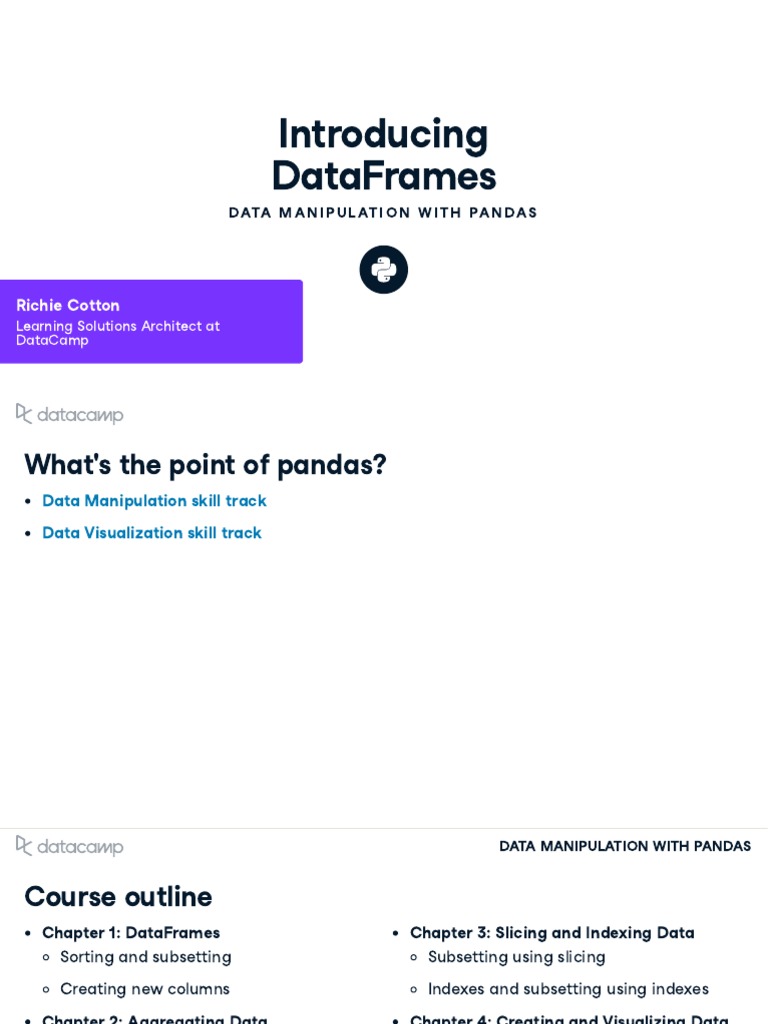768x1024 pixels.
Task: Click the datacamp logo on Course outline slide
Action: click(x=70, y=846)
